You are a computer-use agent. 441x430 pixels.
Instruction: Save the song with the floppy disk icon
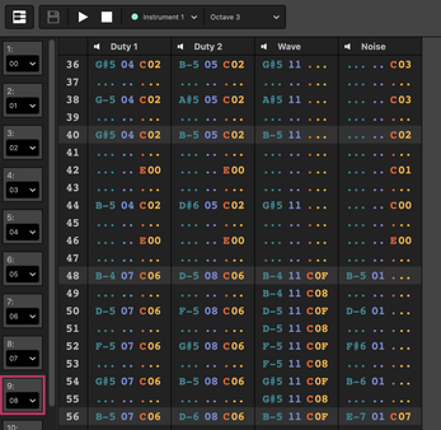click(x=53, y=17)
